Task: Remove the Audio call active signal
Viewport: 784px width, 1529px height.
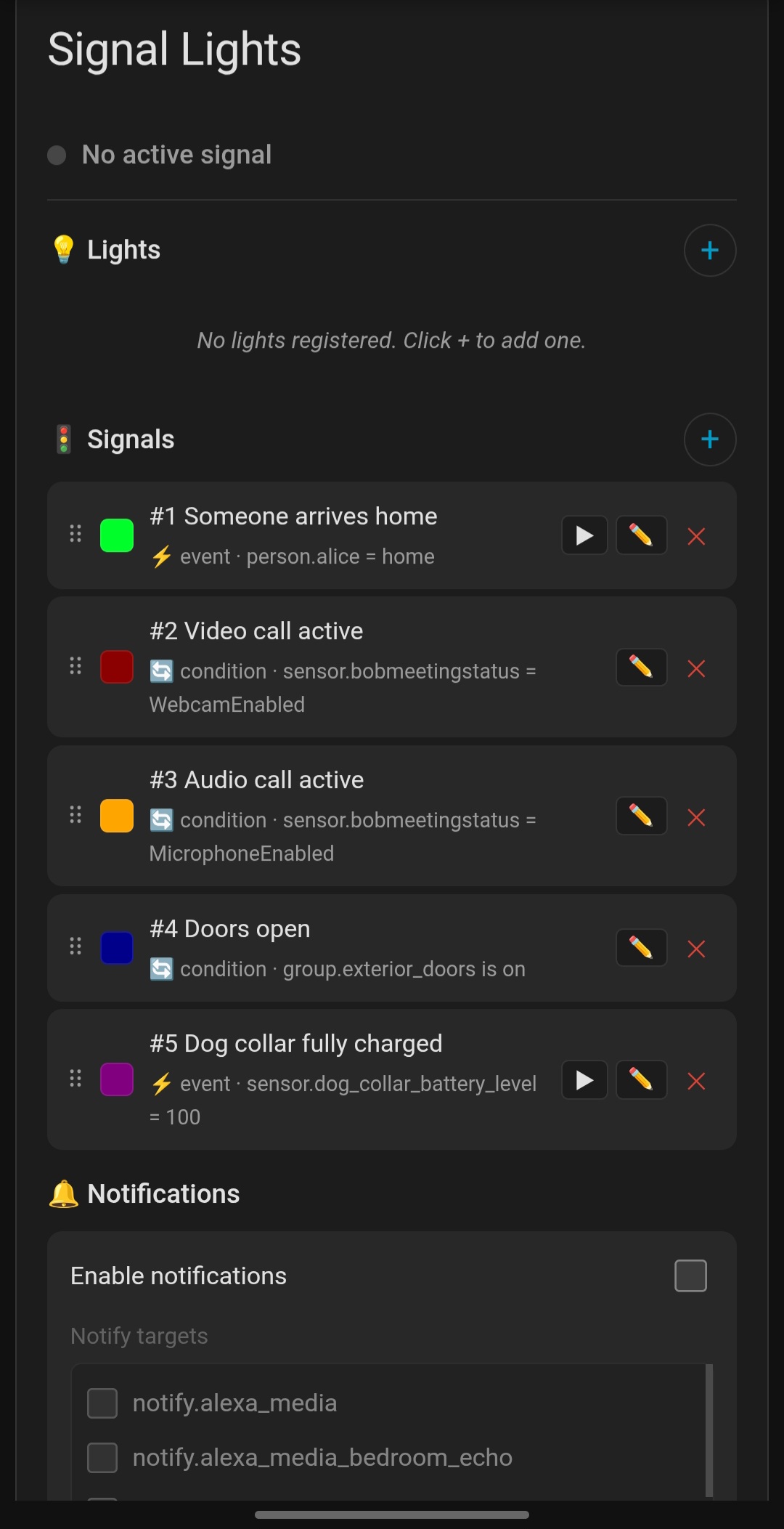Action: coord(696,817)
